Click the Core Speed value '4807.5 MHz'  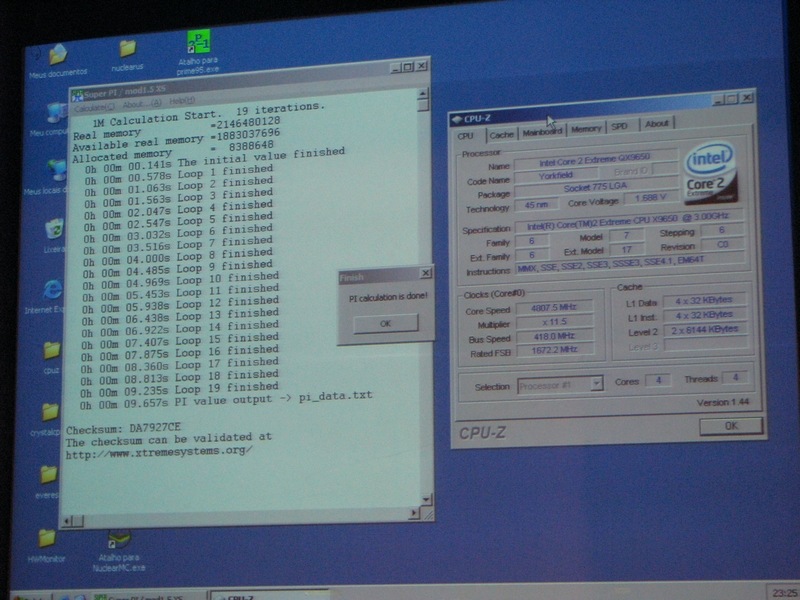click(554, 308)
